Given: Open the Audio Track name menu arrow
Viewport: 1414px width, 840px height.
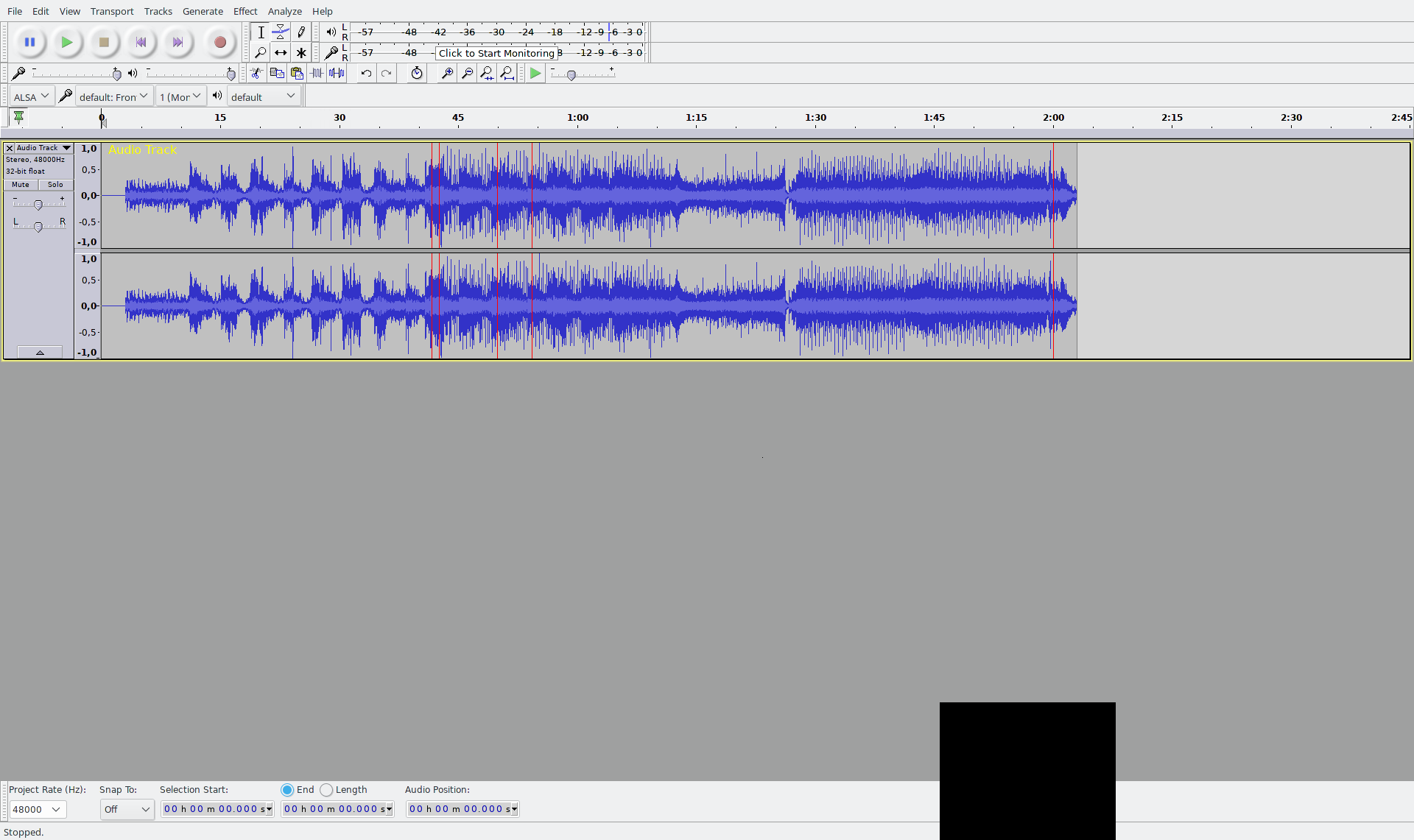Looking at the screenshot, I should pyautogui.click(x=66, y=148).
